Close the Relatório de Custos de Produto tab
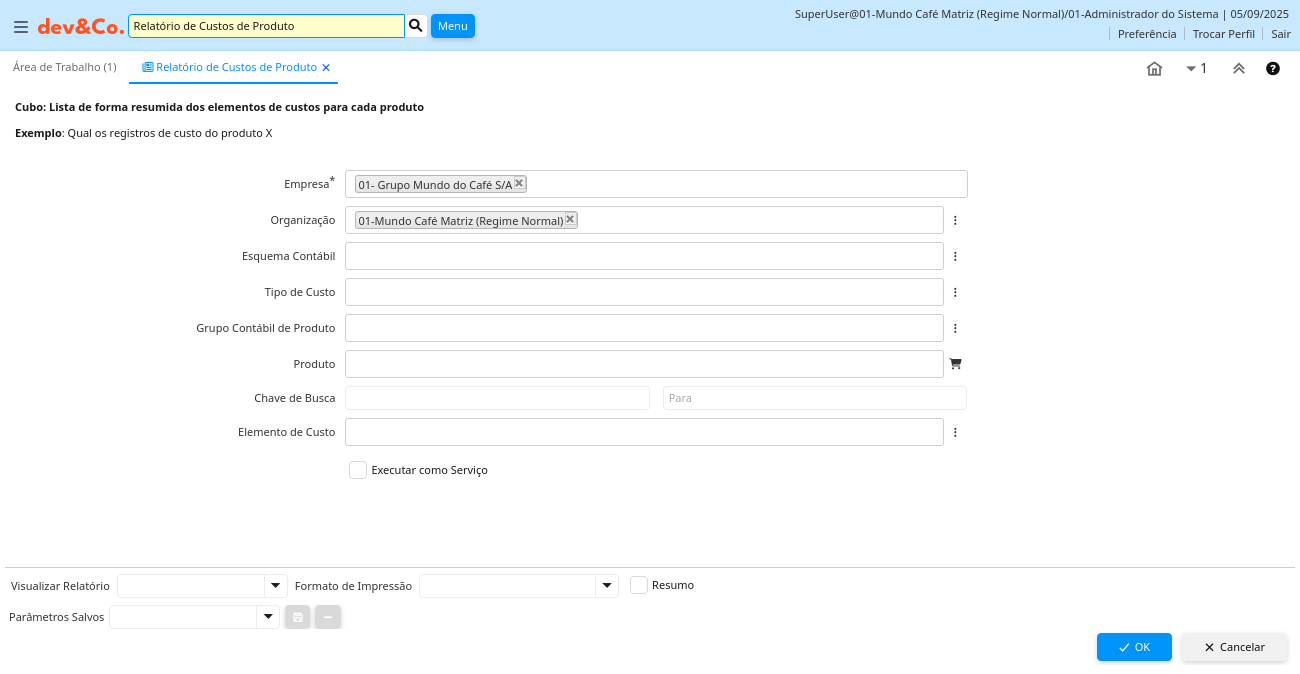 coord(326,68)
